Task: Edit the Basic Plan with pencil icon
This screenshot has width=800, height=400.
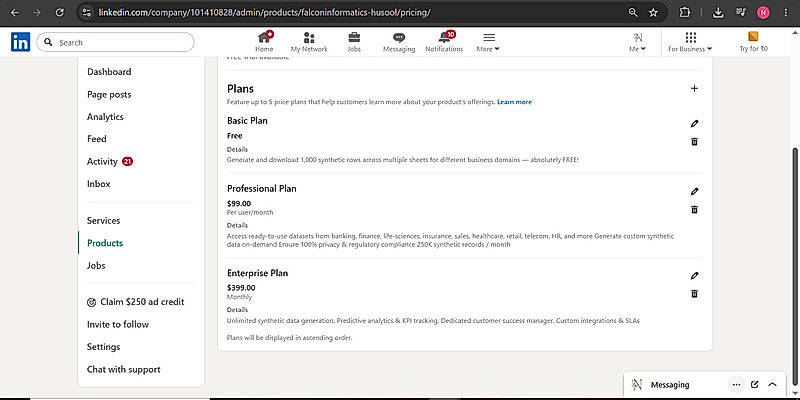Action: [x=694, y=123]
